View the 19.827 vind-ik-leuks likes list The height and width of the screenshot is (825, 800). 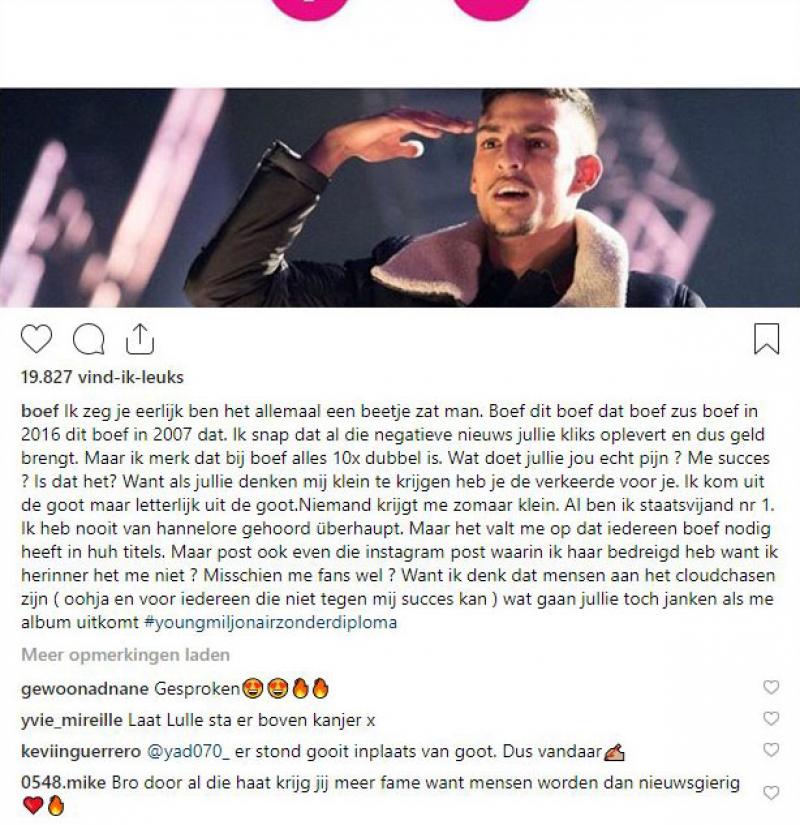click(102, 377)
